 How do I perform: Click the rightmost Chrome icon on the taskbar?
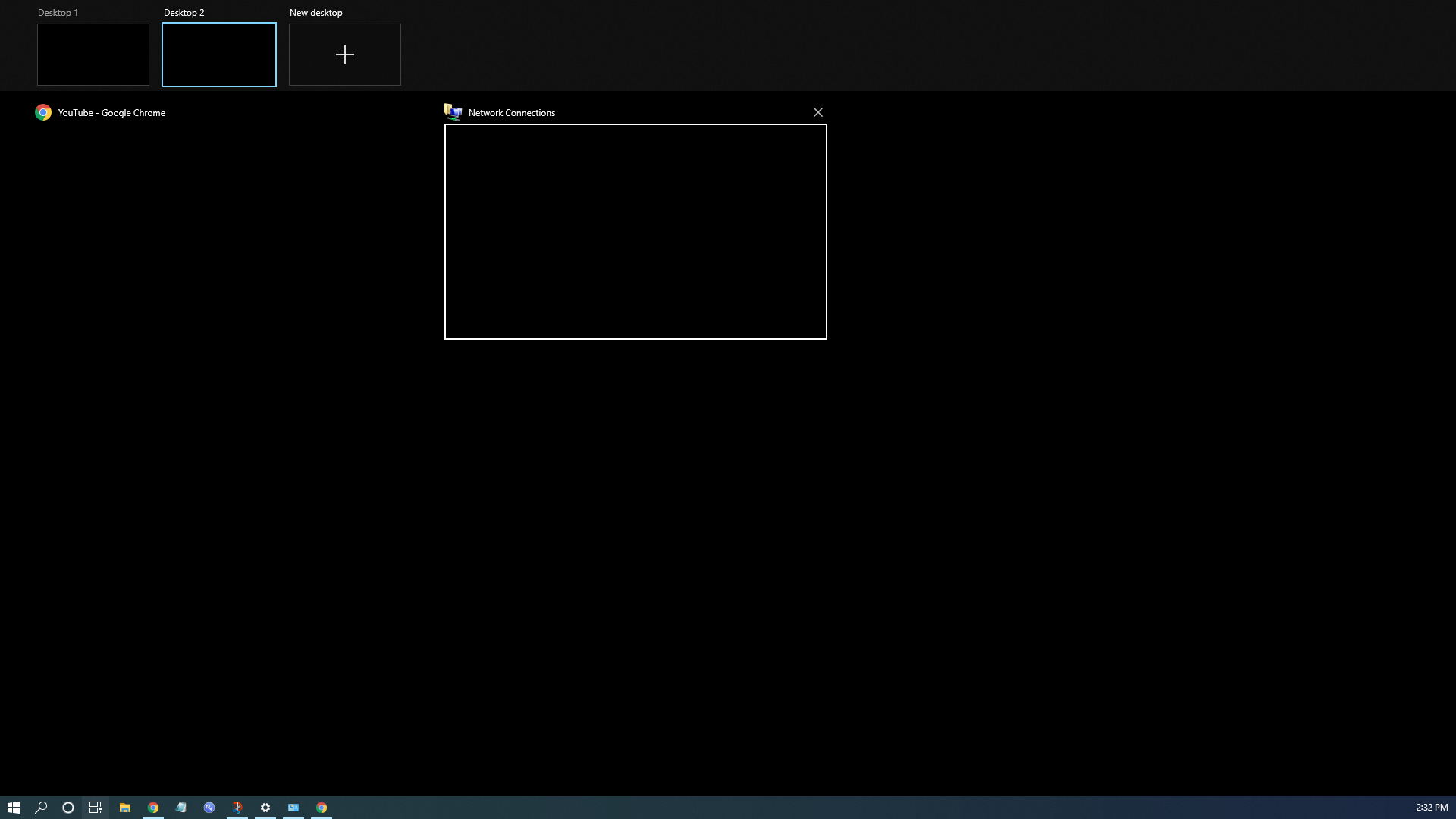click(x=322, y=808)
